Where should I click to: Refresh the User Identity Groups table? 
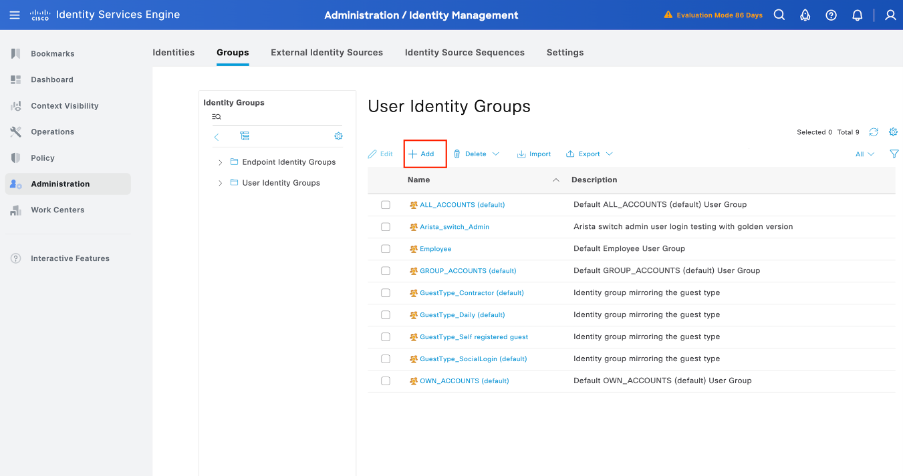873,132
